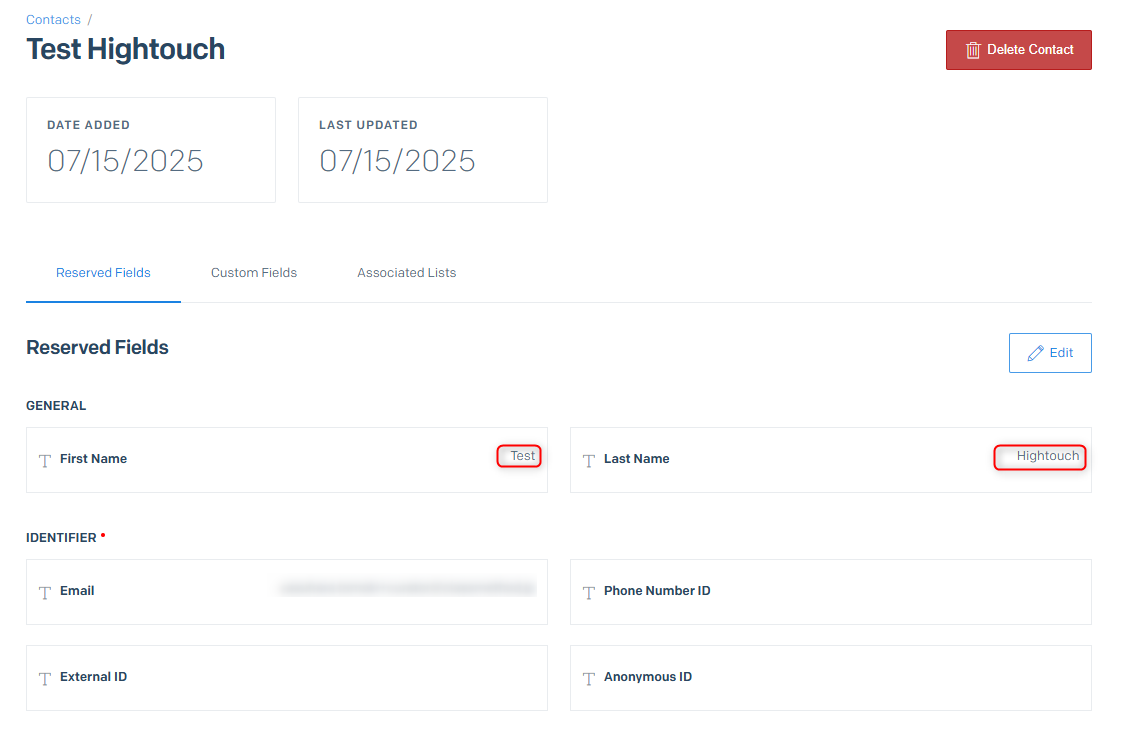
Task: Select the First Name value "Test"
Action: coord(522,455)
